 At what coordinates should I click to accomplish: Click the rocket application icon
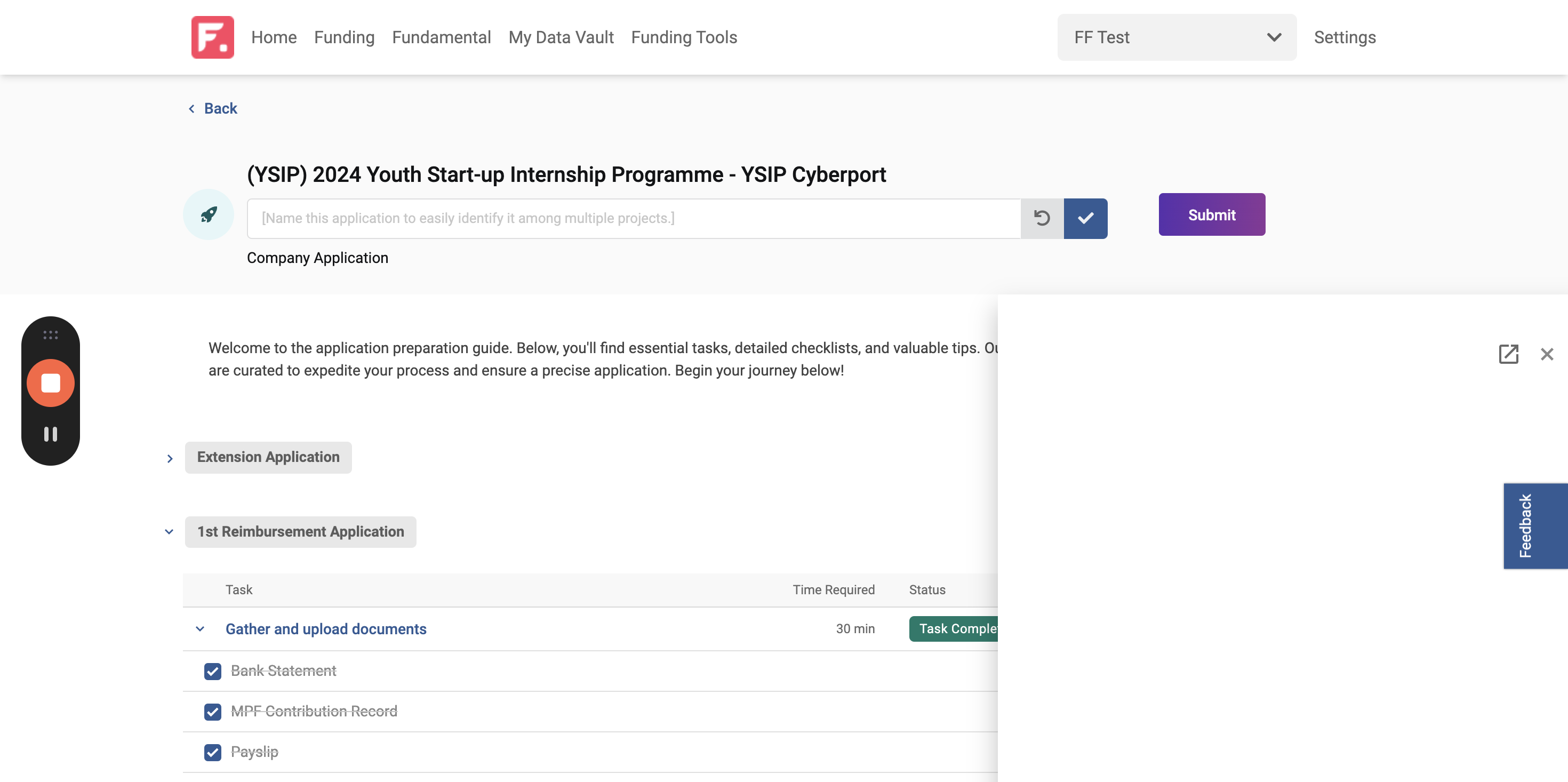pos(209,214)
